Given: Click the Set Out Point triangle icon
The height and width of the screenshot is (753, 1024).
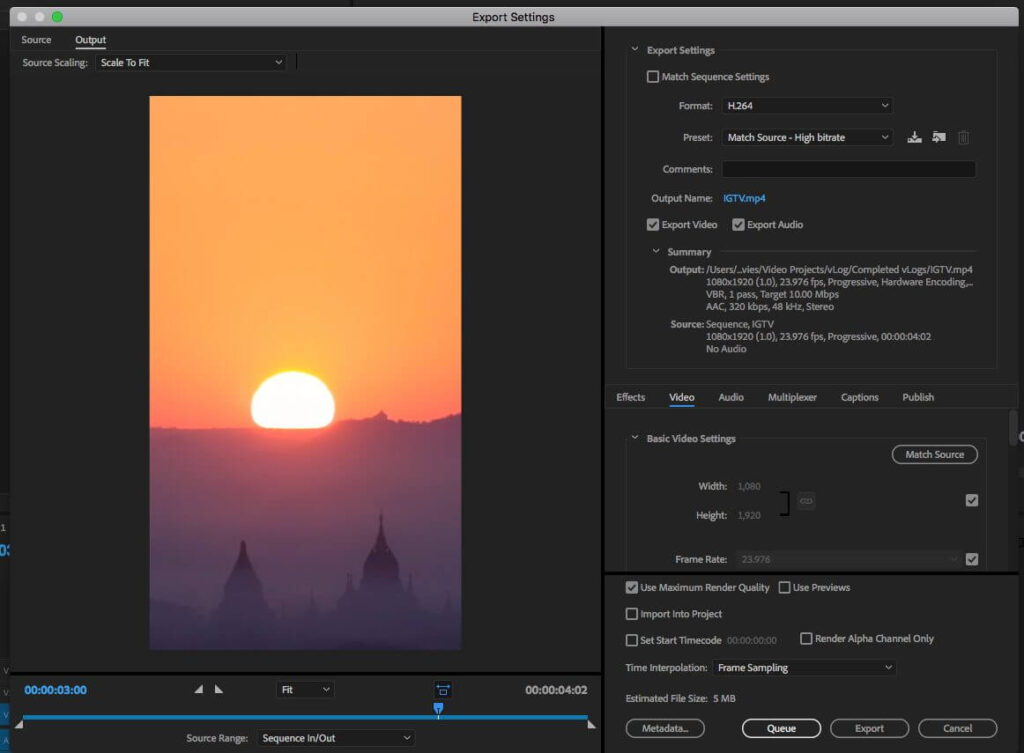Looking at the screenshot, I should [x=219, y=689].
